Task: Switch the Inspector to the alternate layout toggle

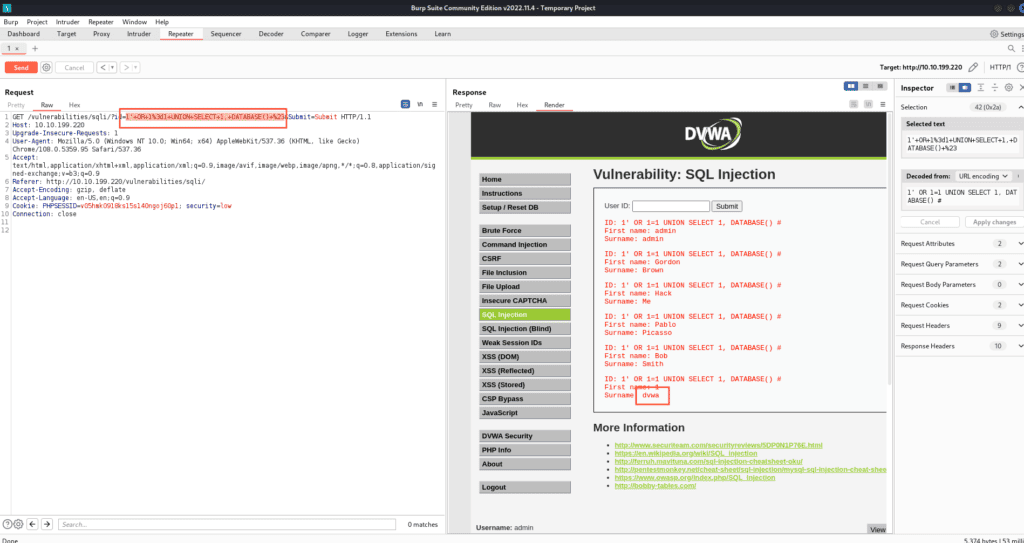Action: click(x=965, y=88)
